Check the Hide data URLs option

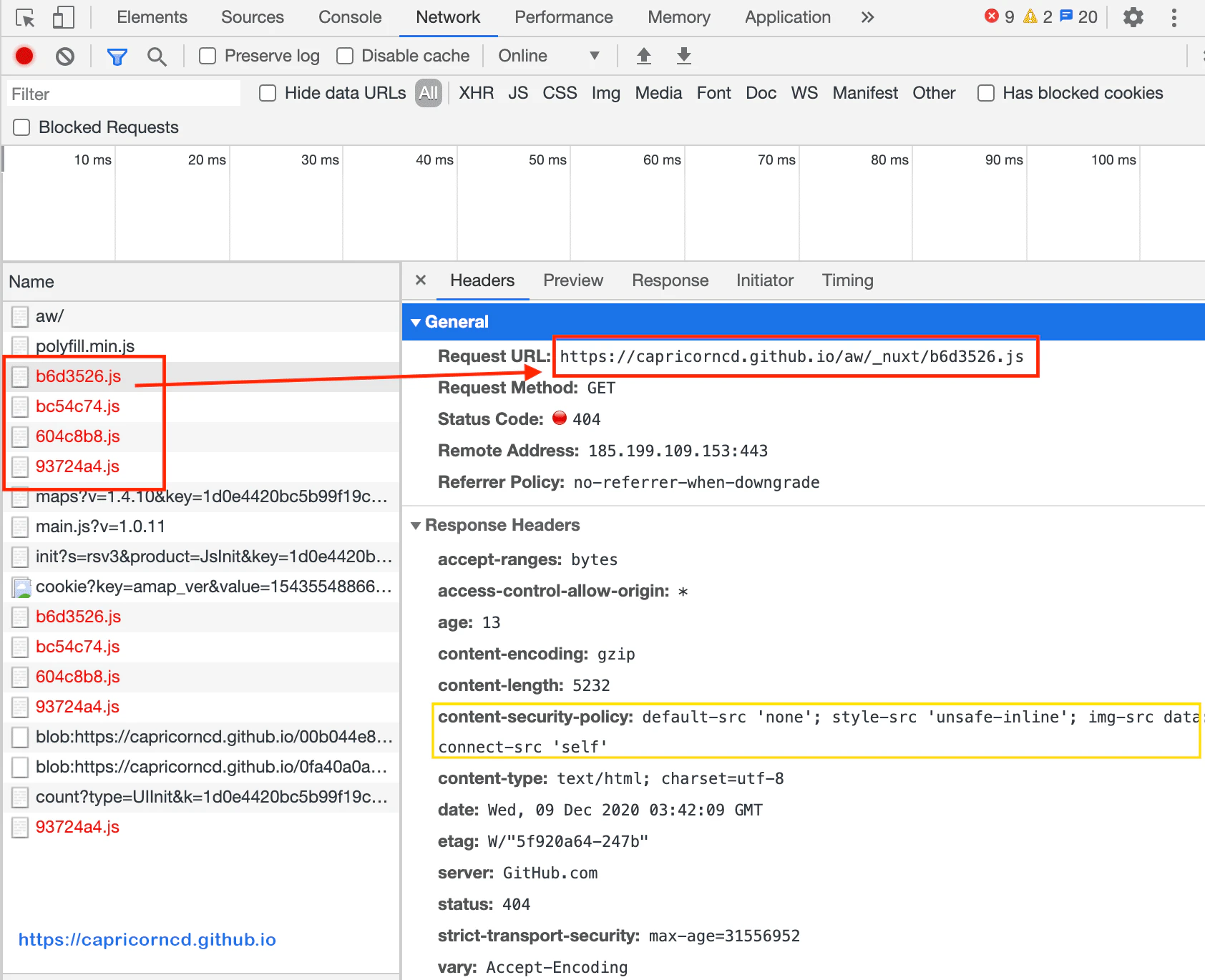coord(268,93)
